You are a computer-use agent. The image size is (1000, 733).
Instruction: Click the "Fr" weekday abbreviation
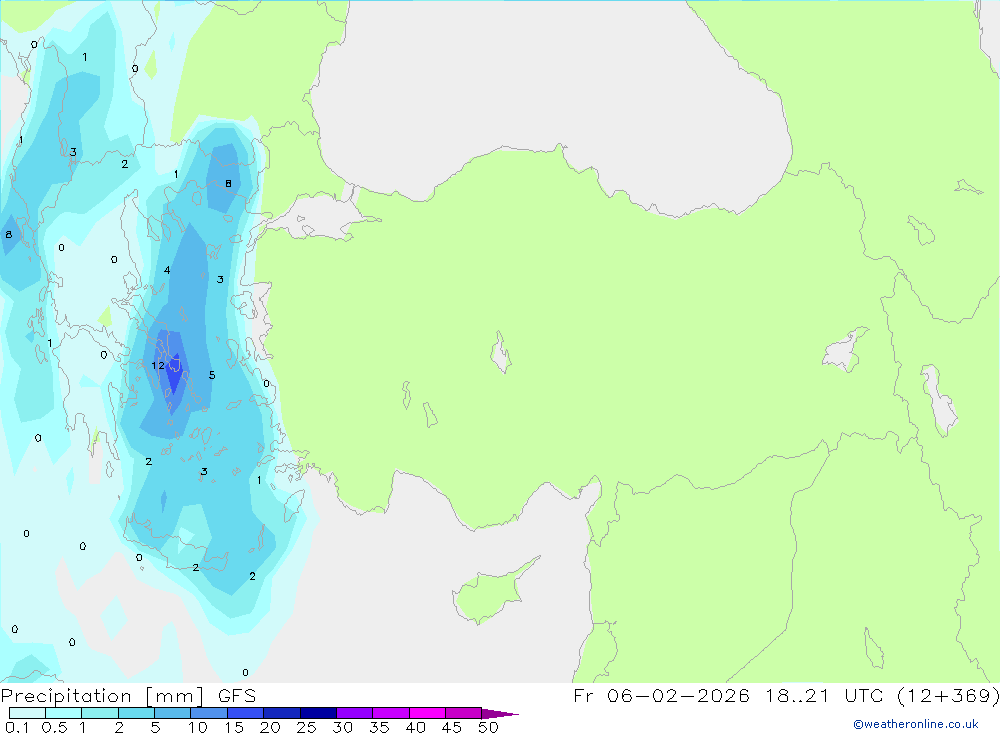click(583, 696)
